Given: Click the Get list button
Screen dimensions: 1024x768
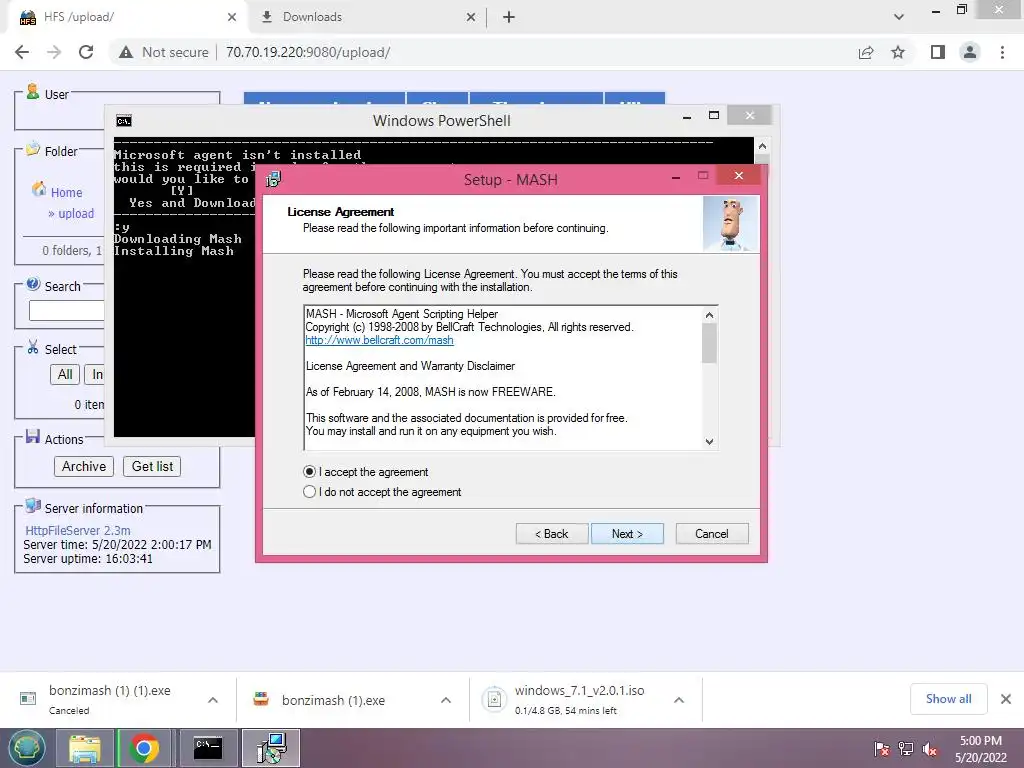Looking at the screenshot, I should 152,466.
